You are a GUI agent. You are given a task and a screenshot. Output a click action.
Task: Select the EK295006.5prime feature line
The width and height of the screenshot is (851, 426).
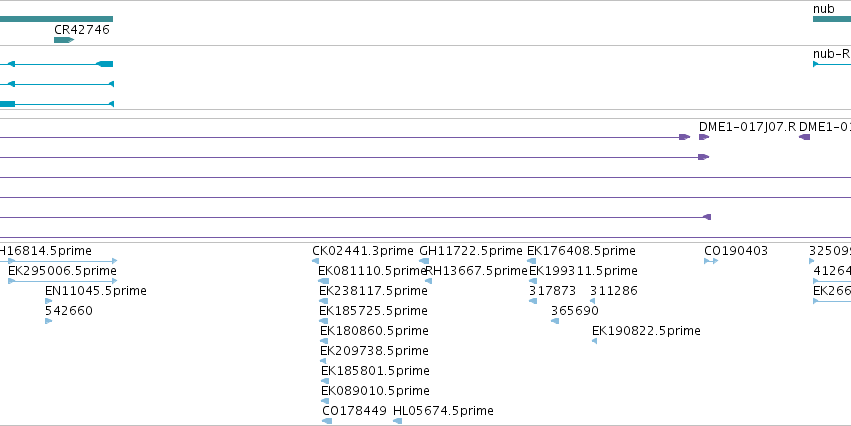coord(62,281)
